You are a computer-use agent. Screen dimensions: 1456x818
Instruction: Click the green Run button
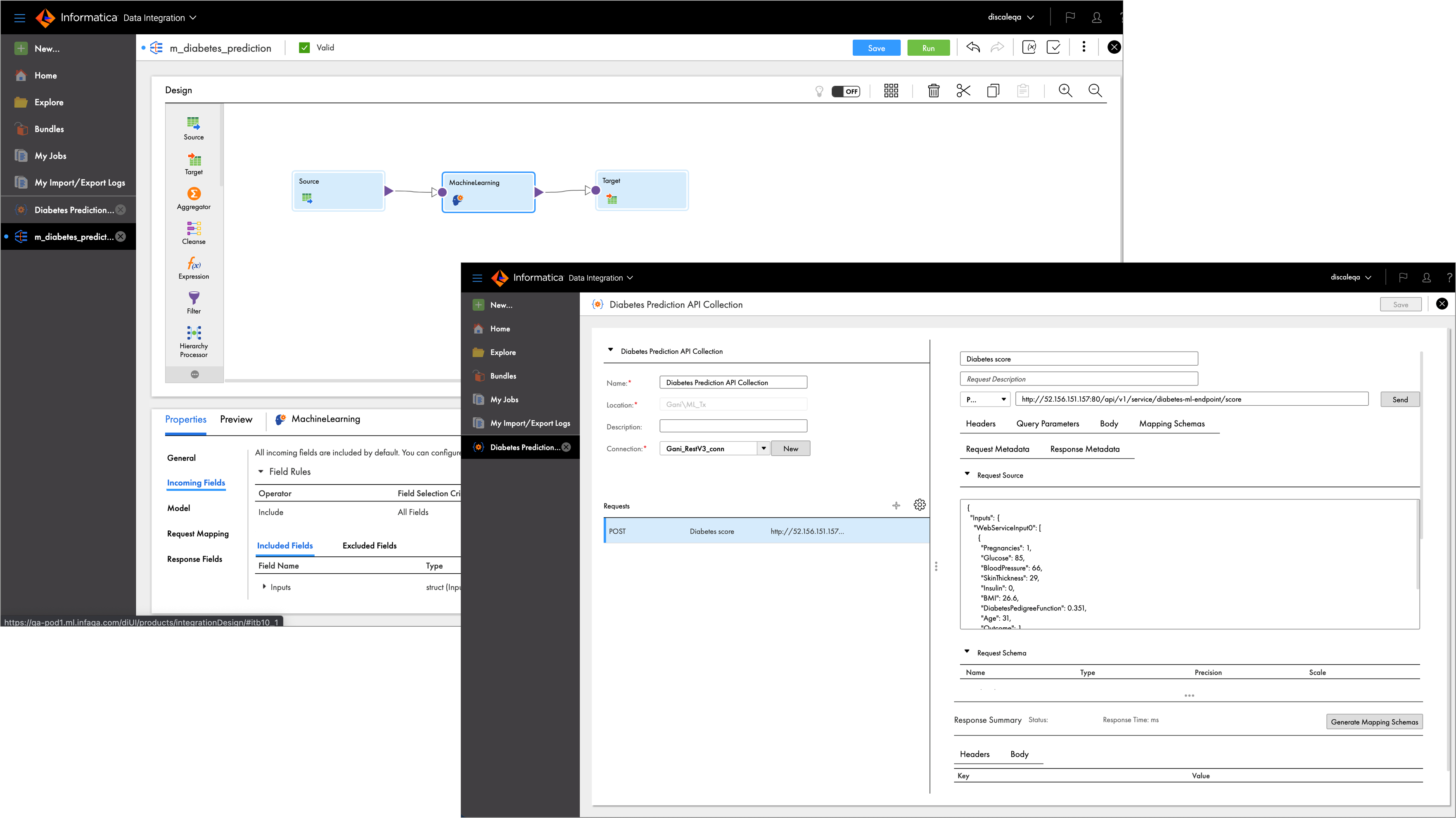click(x=928, y=48)
